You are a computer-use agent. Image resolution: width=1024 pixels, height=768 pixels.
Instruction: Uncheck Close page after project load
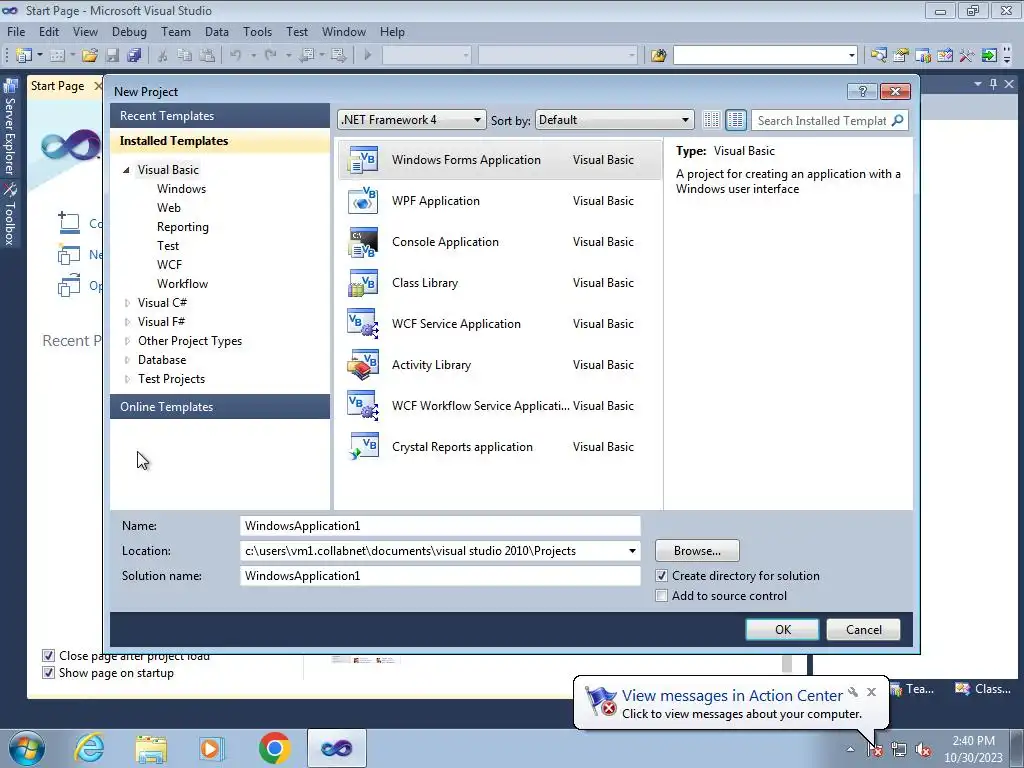click(x=48, y=656)
